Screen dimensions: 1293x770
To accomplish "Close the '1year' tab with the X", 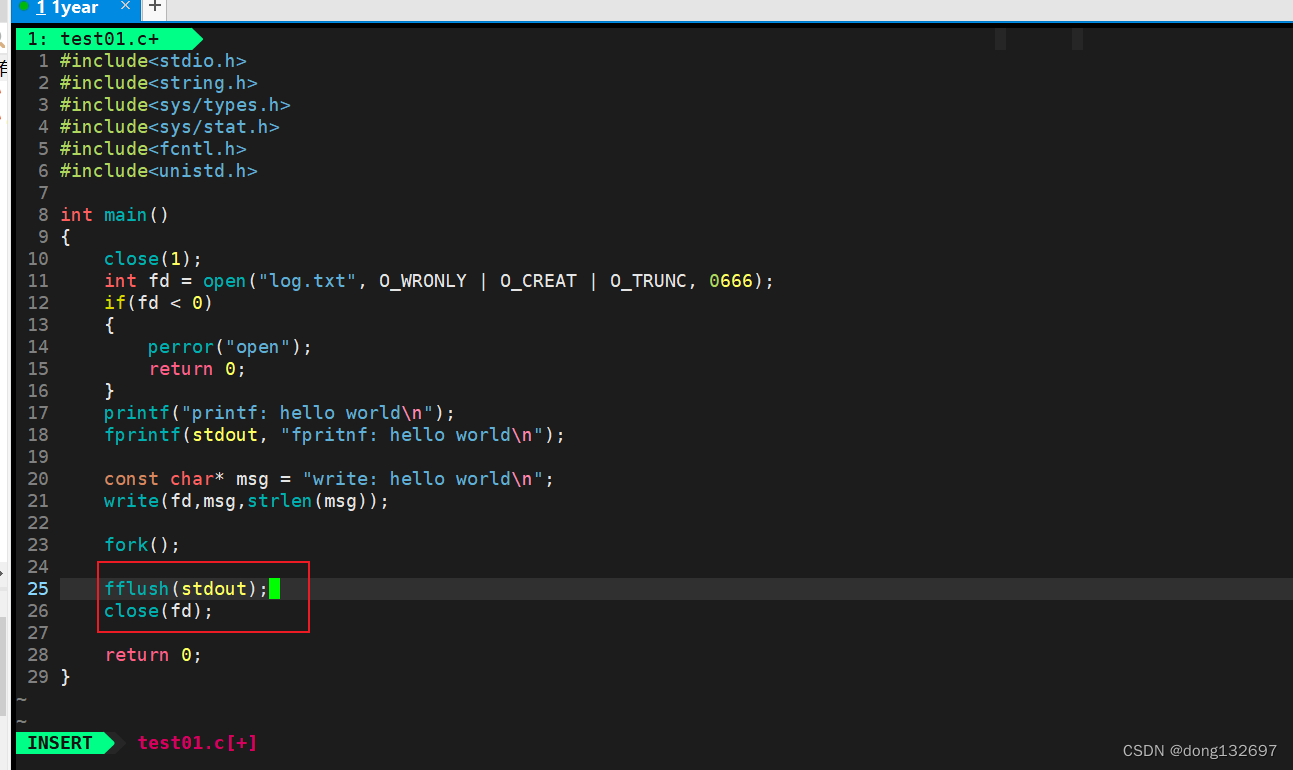I will (126, 6).
